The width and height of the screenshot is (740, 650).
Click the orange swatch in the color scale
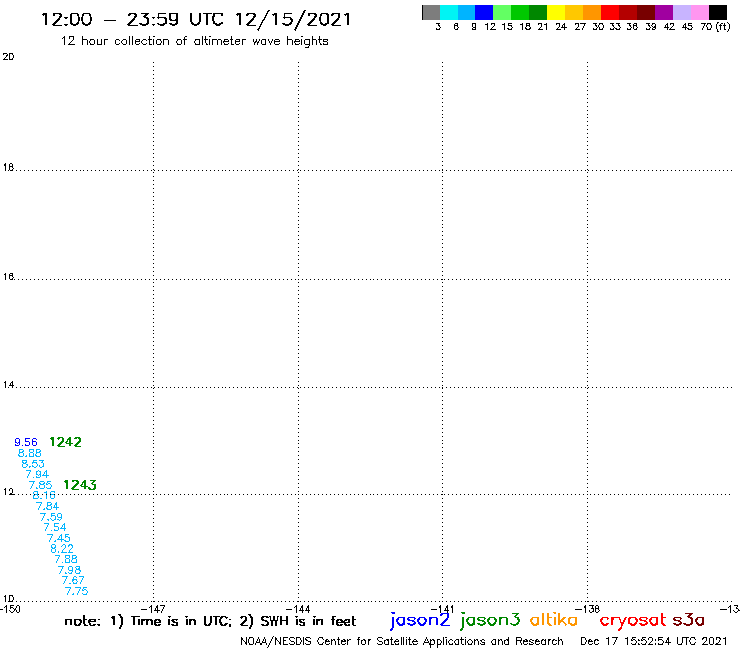pos(592,12)
